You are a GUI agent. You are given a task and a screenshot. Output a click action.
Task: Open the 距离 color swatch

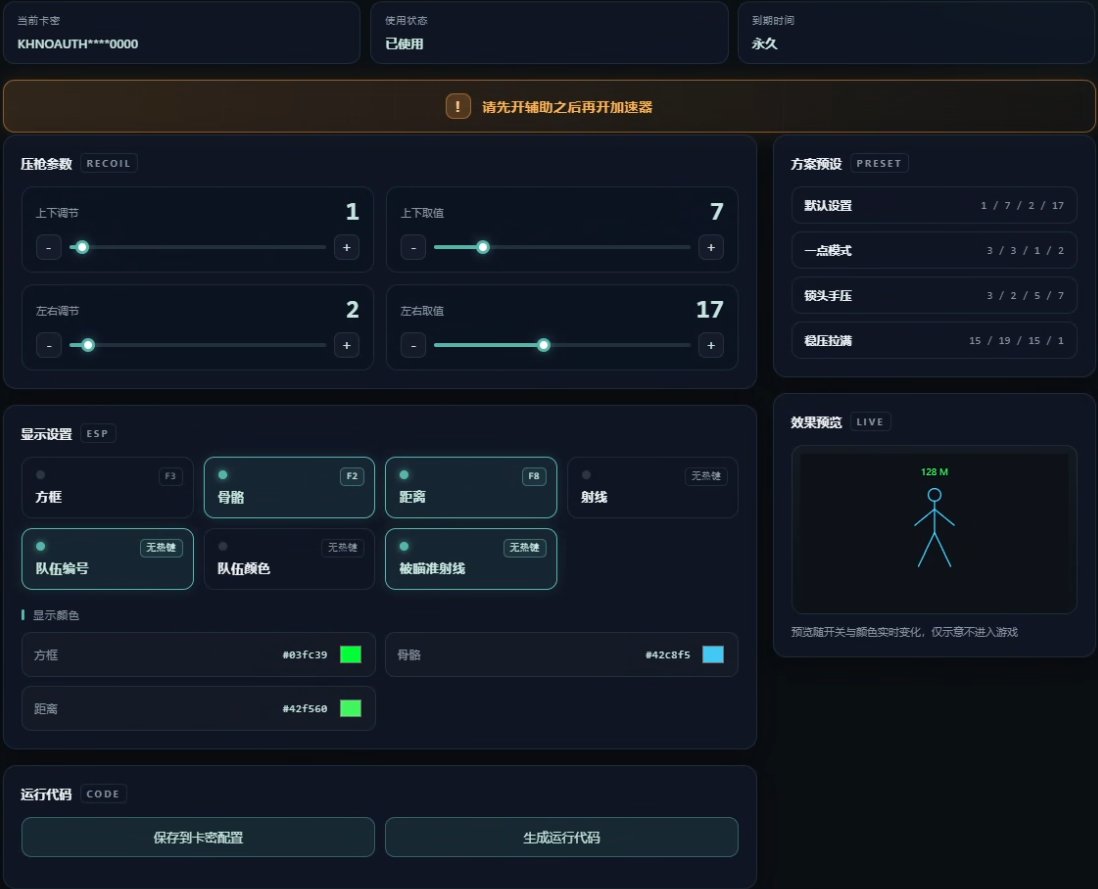[351, 708]
